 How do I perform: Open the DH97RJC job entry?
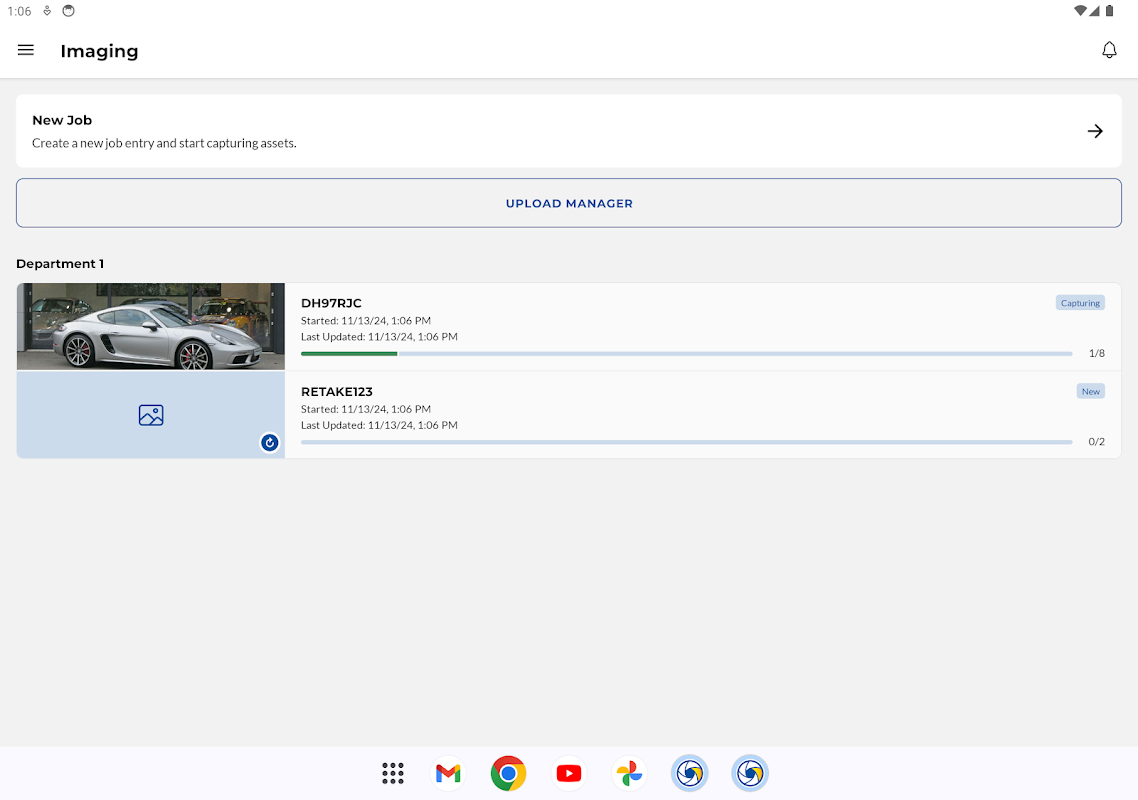[x=331, y=303]
